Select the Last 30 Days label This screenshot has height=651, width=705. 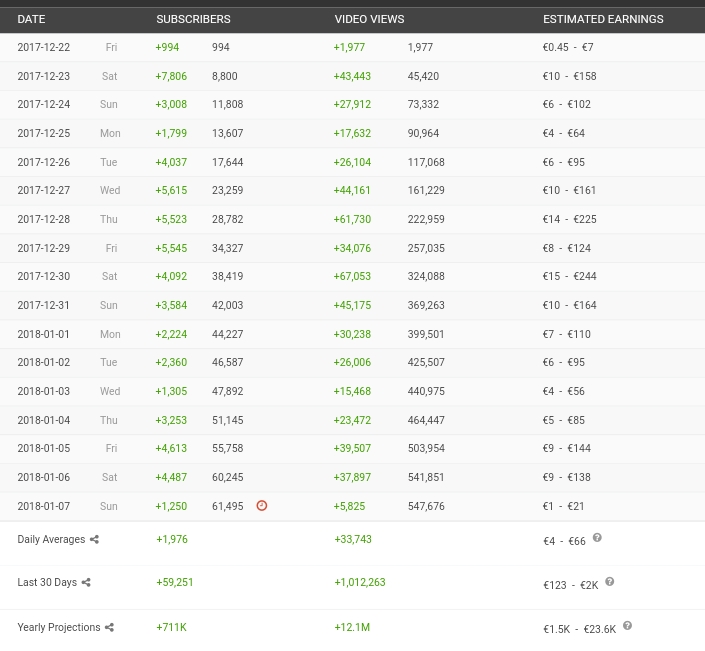[46, 583]
